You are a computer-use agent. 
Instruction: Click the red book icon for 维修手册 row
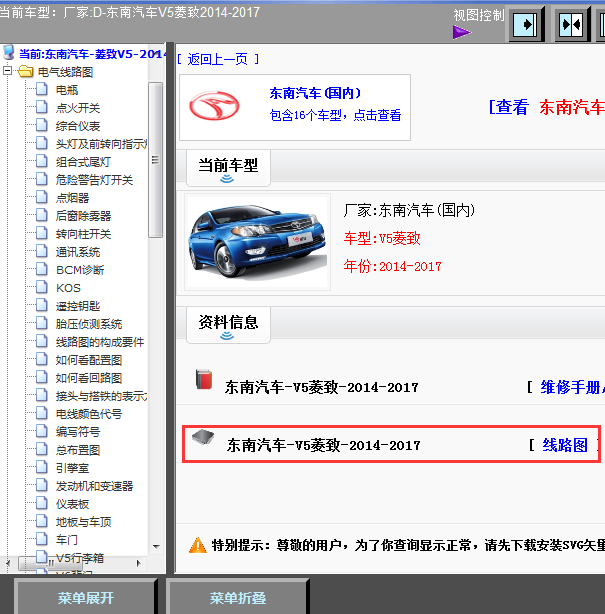click(204, 379)
